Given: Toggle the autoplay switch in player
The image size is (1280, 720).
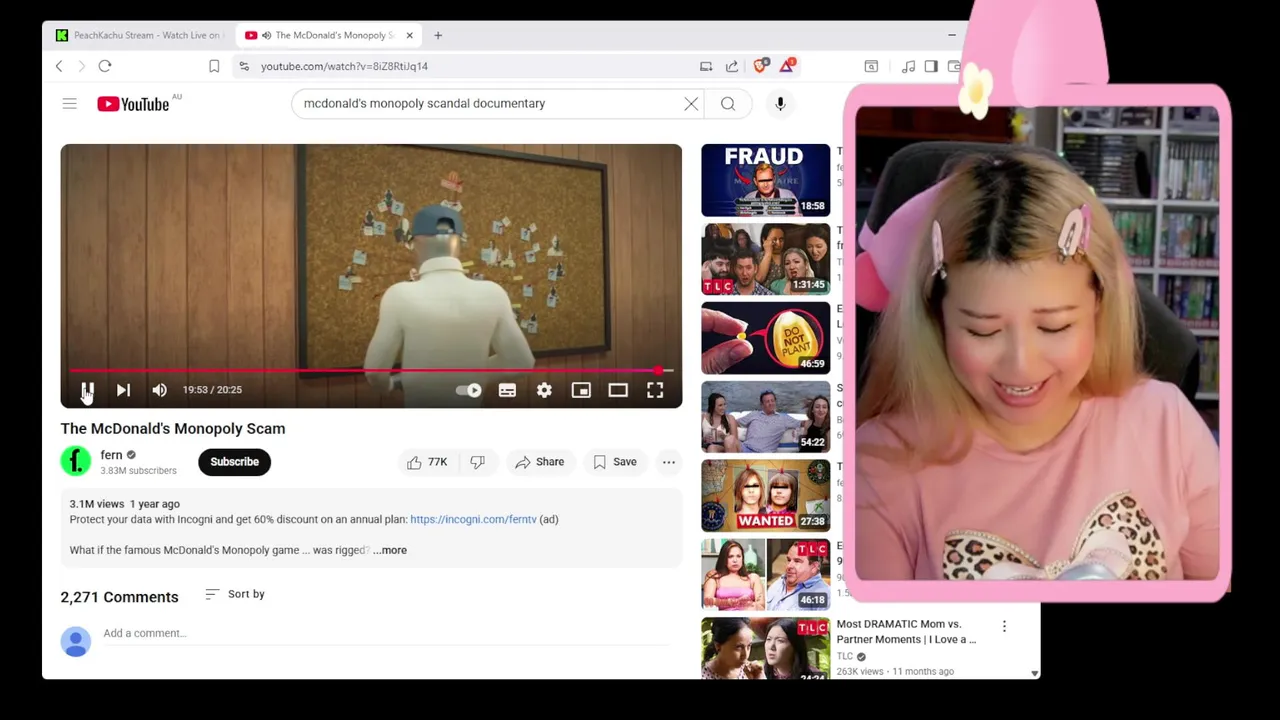Looking at the screenshot, I should [x=469, y=390].
